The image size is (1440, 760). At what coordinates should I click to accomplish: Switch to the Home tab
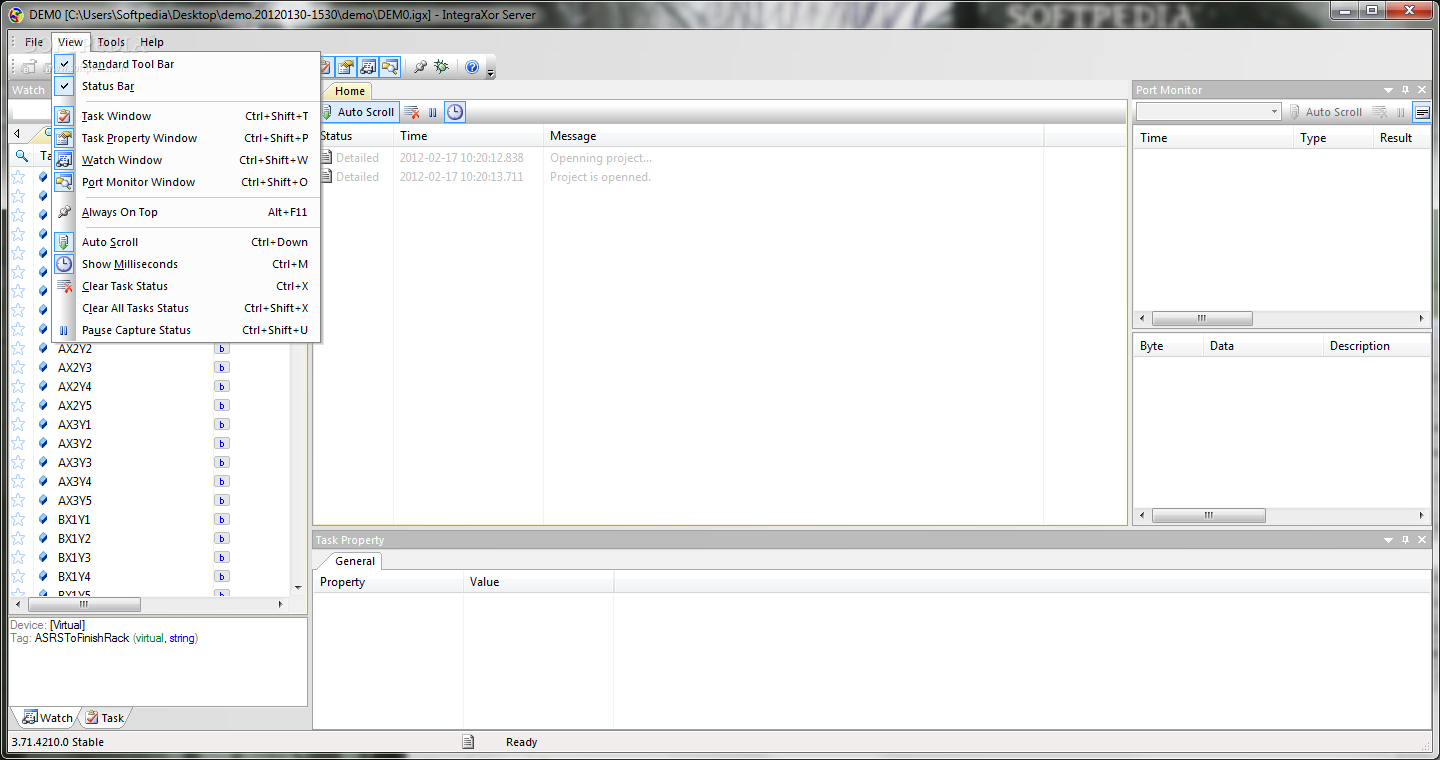(349, 91)
